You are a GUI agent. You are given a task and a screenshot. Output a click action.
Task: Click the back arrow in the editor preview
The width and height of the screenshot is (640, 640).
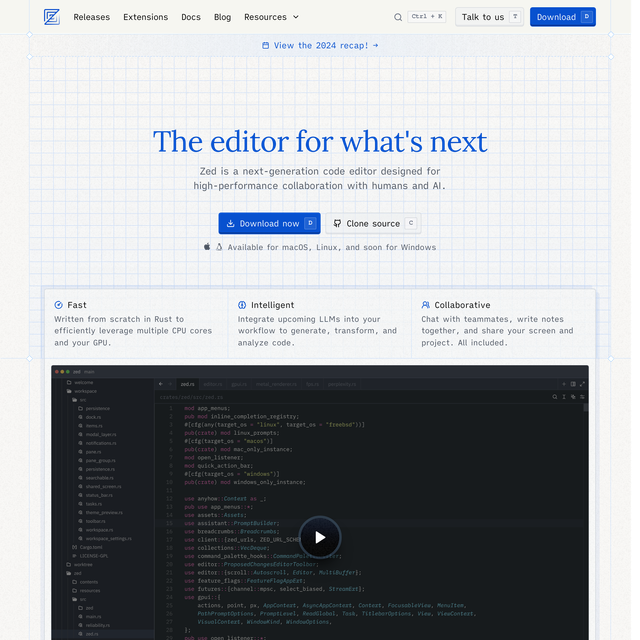pyautogui.click(x=161, y=384)
